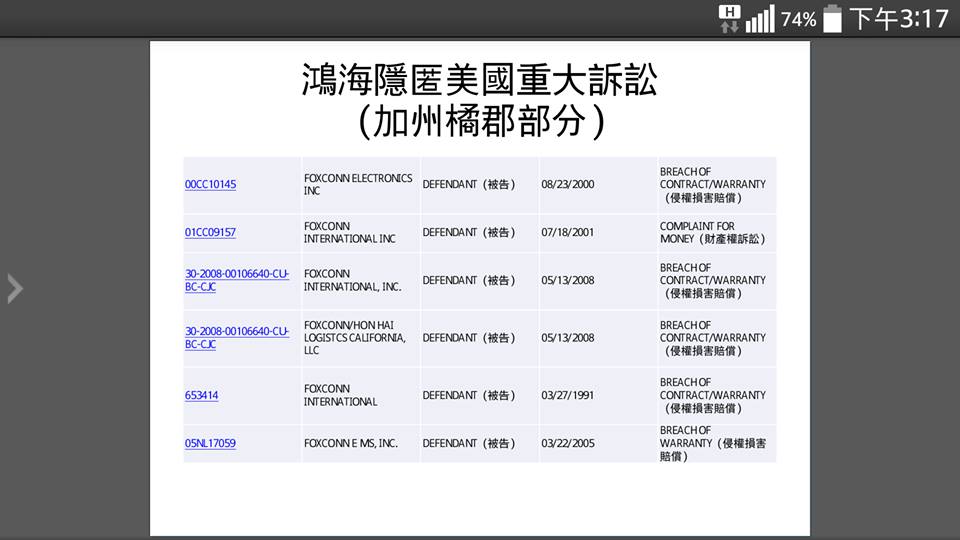
Task: Select the date 07/18/2001
Action: pos(568,232)
